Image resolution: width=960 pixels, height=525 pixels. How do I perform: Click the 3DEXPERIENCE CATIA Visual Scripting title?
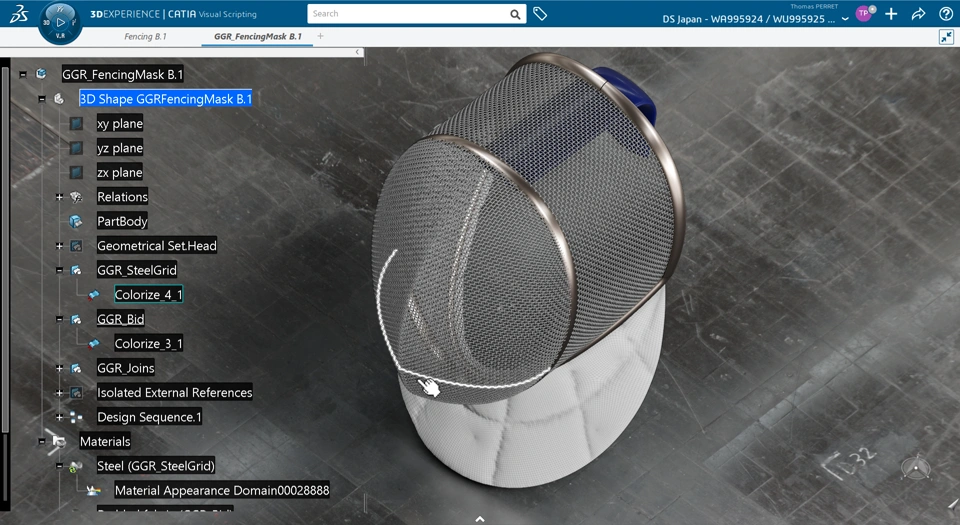coord(173,14)
